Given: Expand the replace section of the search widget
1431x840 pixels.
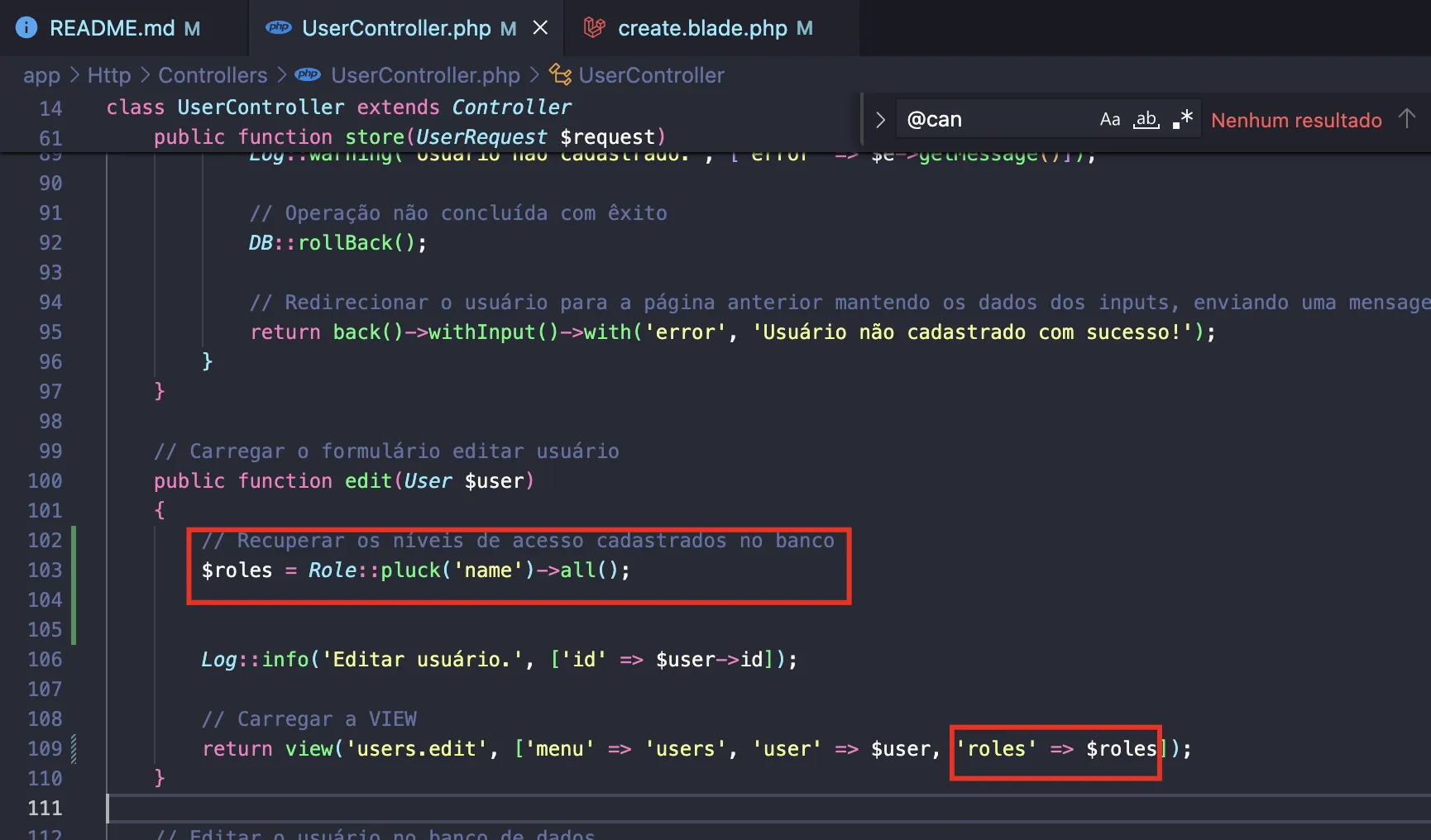Looking at the screenshot, I should [x=879, y=119].
